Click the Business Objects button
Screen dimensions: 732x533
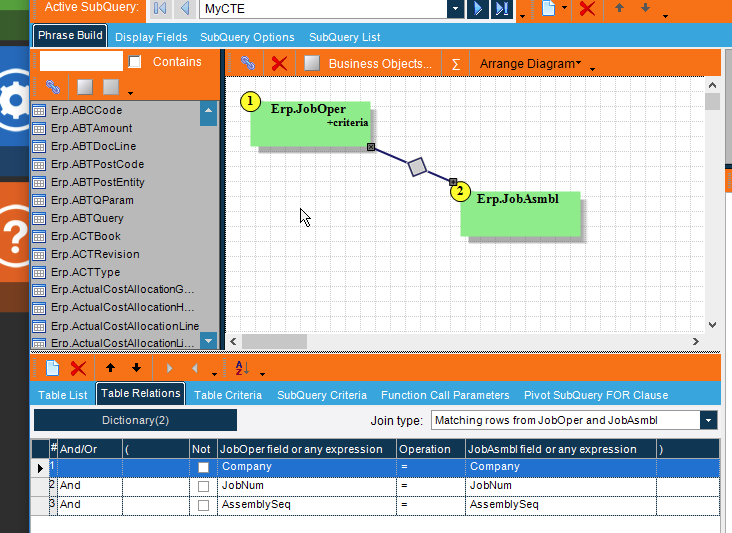[380, 64]
